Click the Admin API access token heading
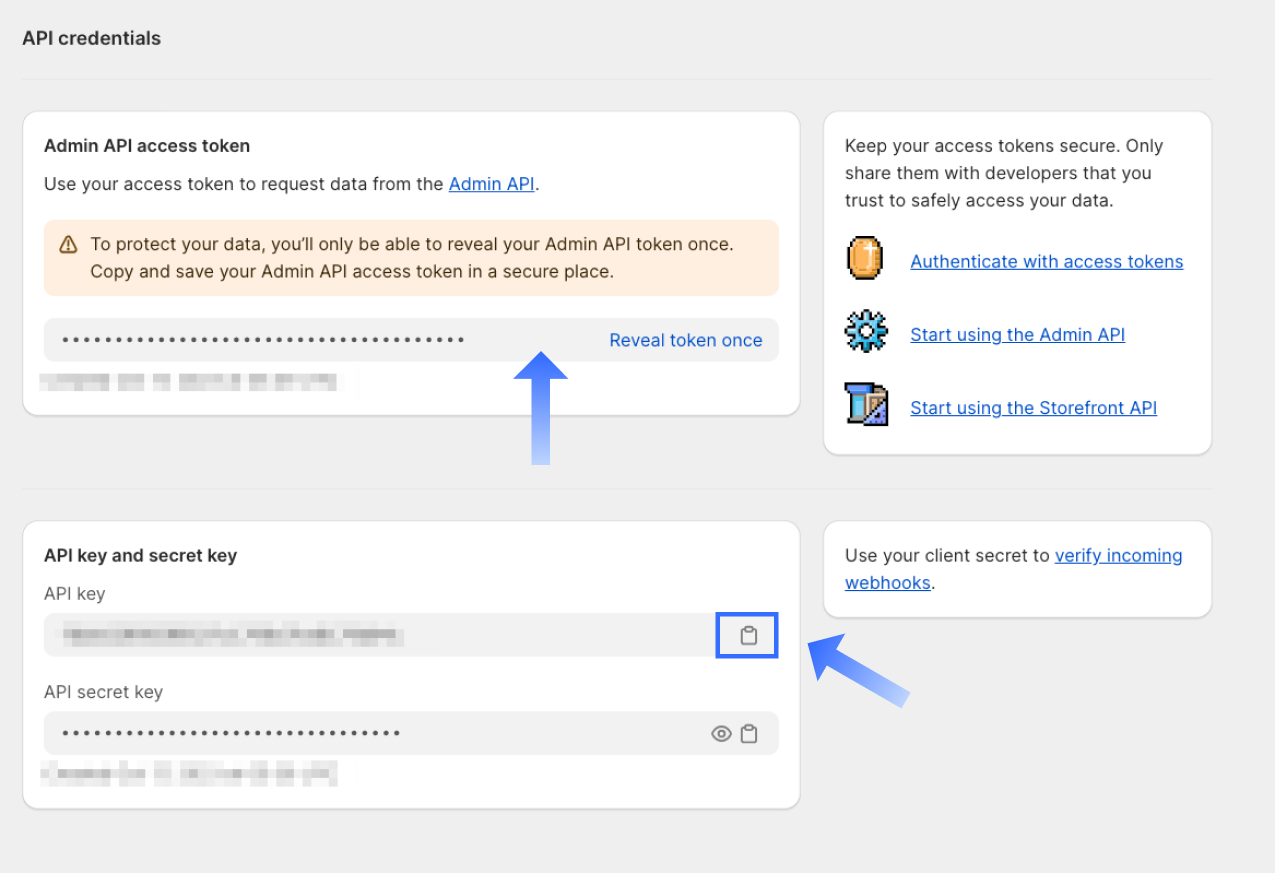The height and width of the screenshot is (873, 1275). pyautogui.click(x=147, y=146)
